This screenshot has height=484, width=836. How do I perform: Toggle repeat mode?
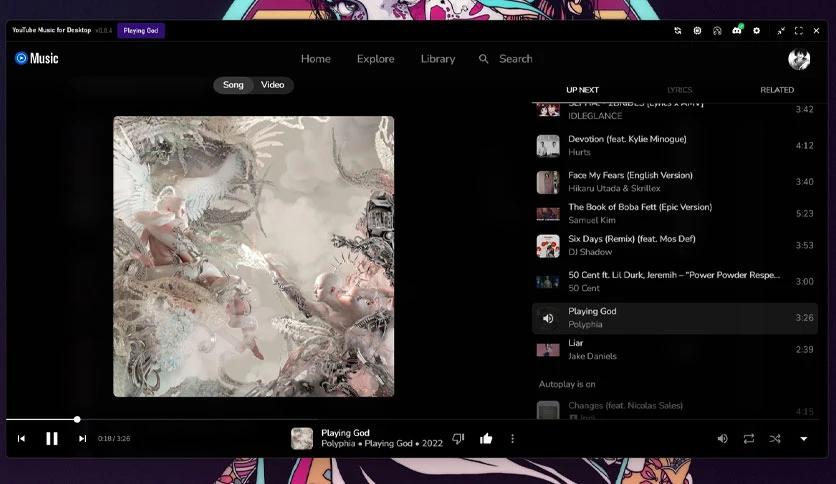click(749, 438)
